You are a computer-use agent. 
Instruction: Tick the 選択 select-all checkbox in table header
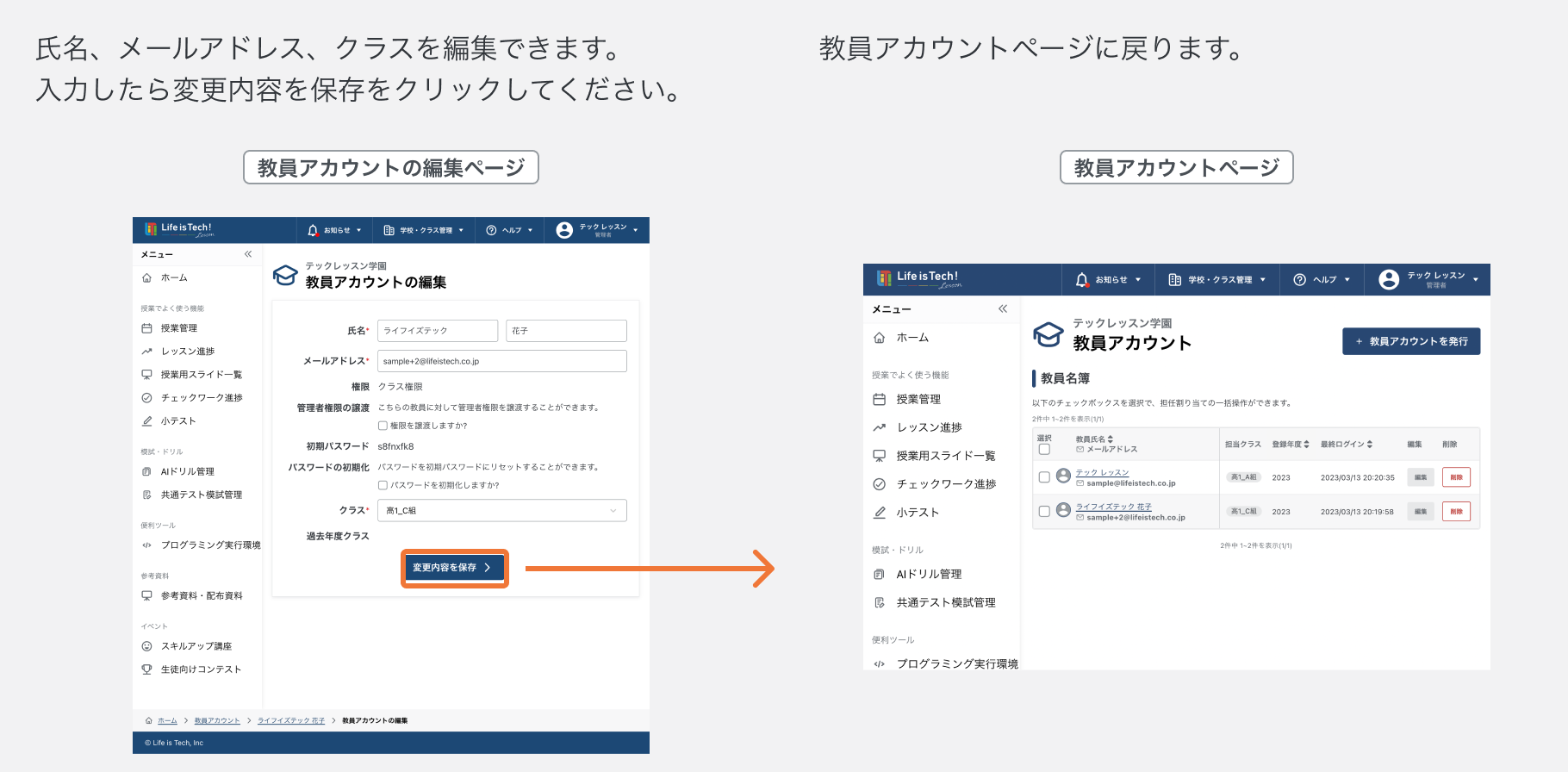pos(1044,450)
